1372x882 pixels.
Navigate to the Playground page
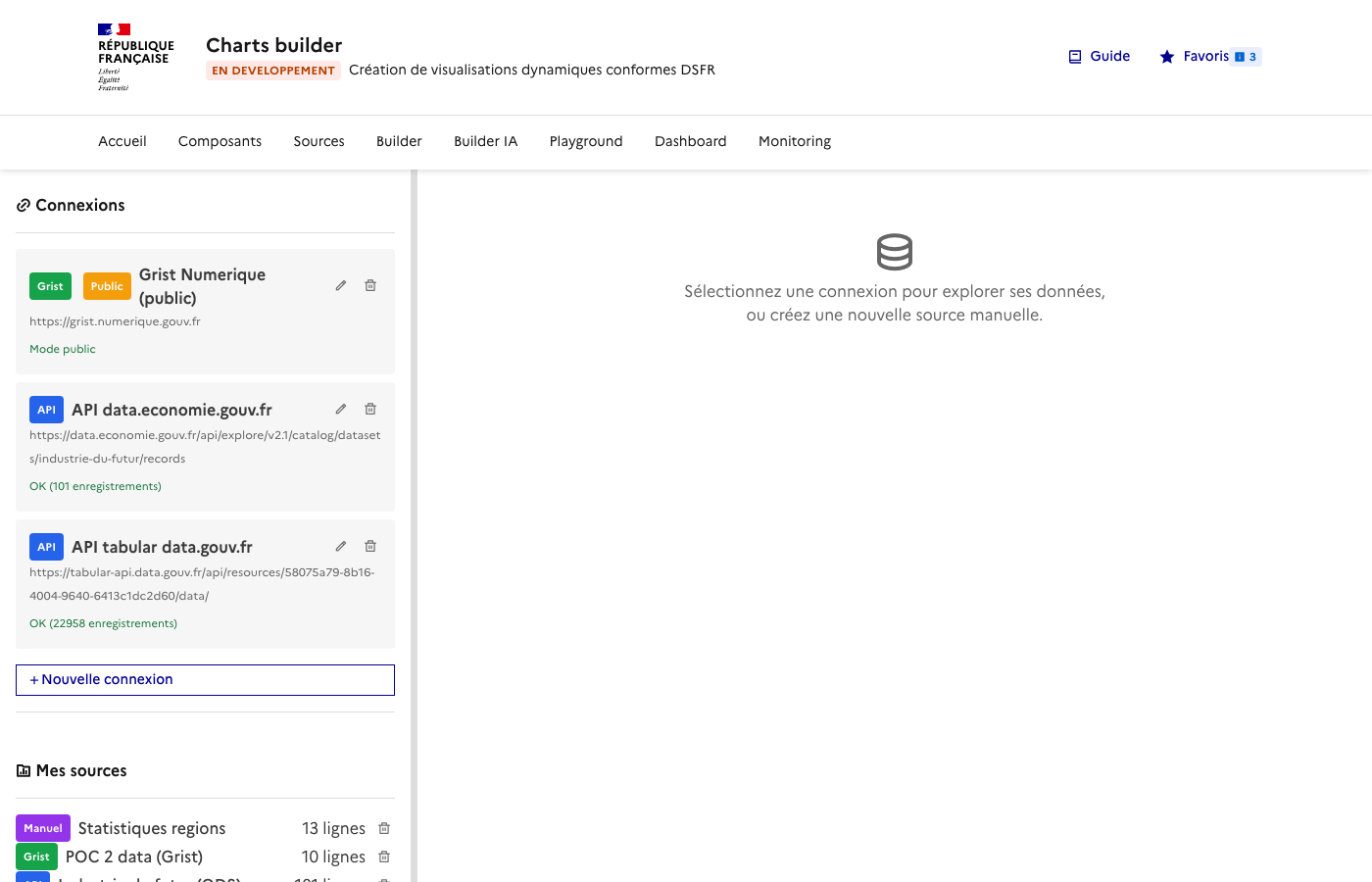pyautogui.click(x=585, y=141)
